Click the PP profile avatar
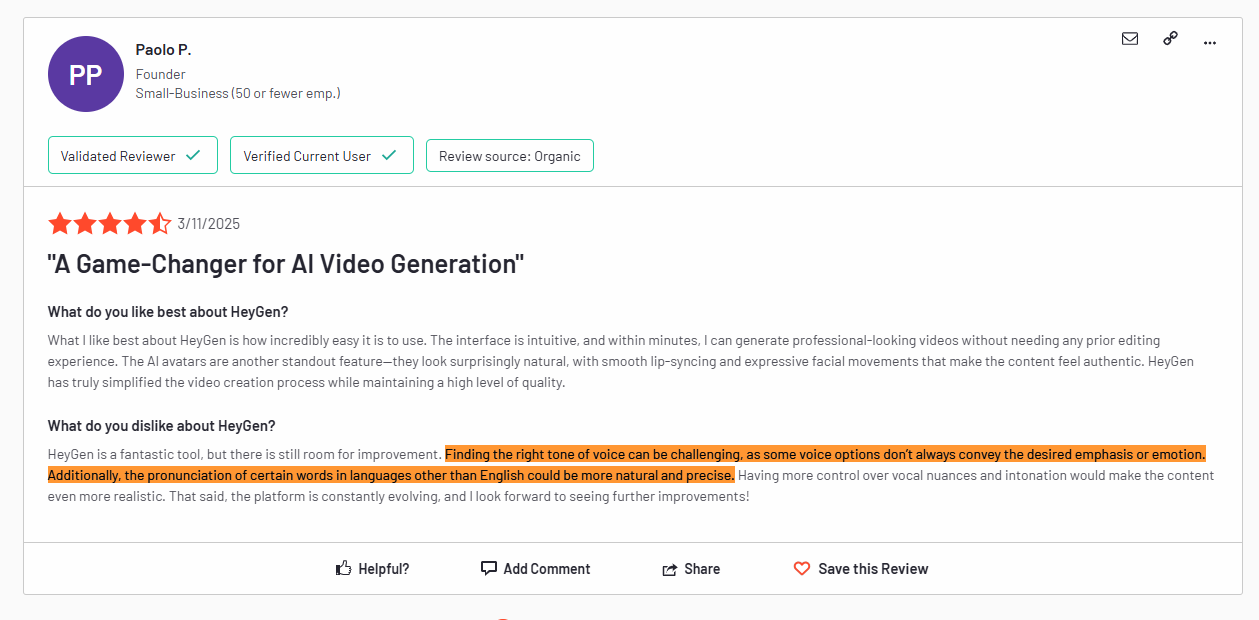 click(x=86, y=74)
